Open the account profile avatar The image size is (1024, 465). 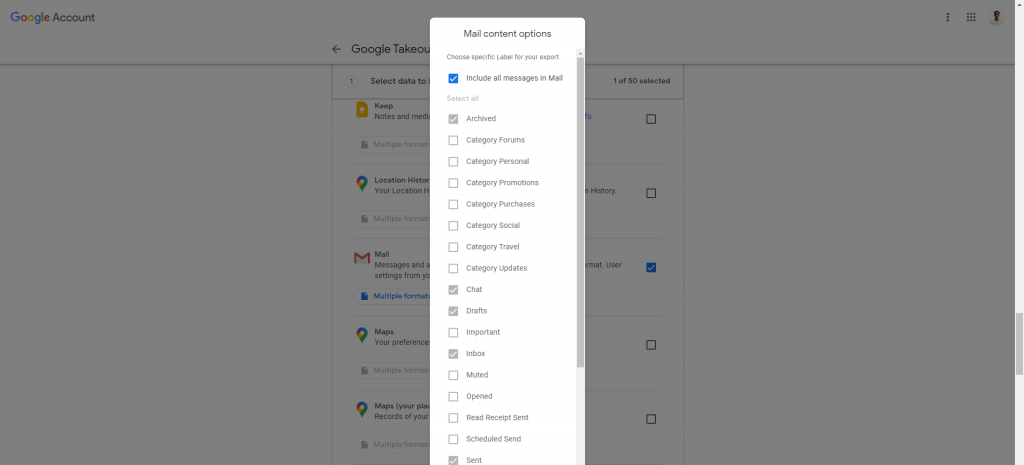click(x=997, y=17)
